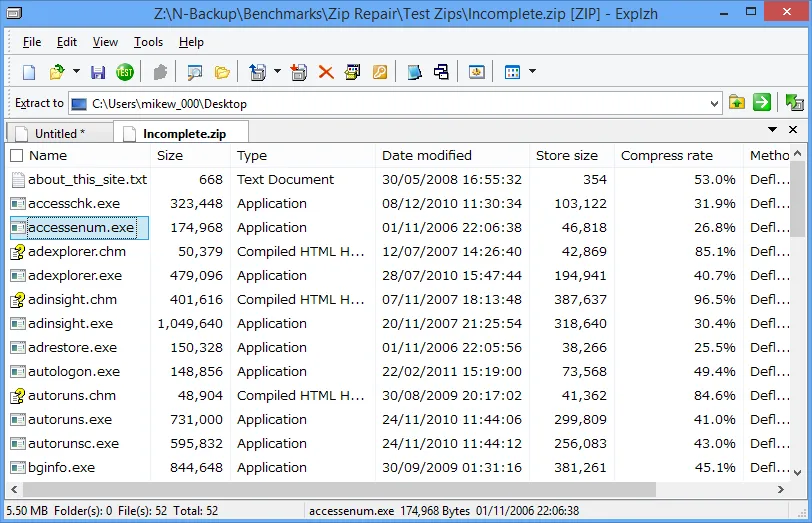
Task: Click the folder-up icon beside extract path
Action: point(736,102)
